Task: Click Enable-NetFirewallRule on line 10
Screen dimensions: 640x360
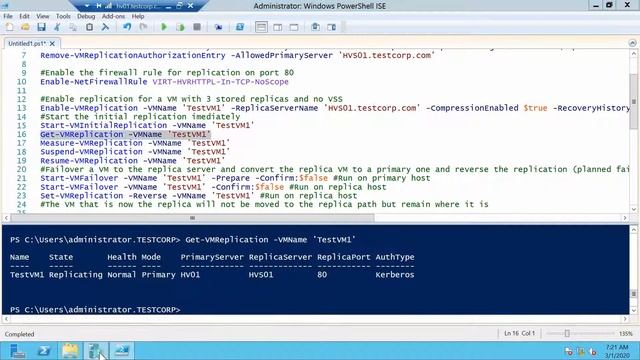Action: coord(93,82)
